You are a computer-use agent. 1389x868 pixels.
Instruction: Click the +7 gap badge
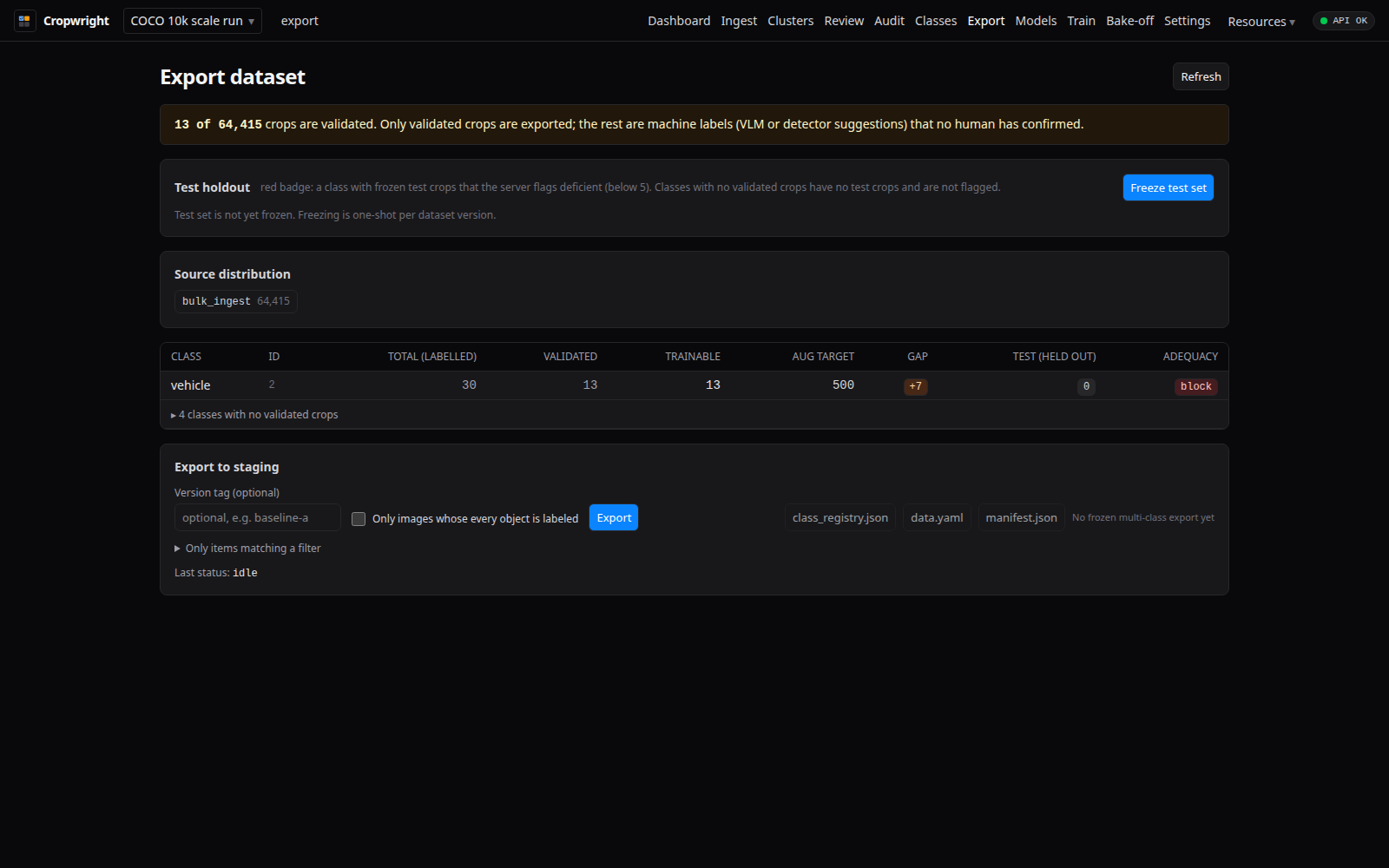click(916, 386)
